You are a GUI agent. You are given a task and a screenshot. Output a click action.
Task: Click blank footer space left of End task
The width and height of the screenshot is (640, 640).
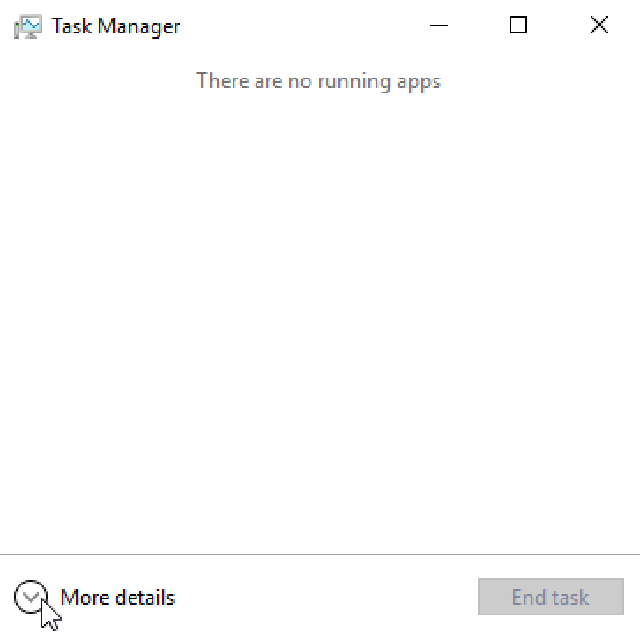330,598
